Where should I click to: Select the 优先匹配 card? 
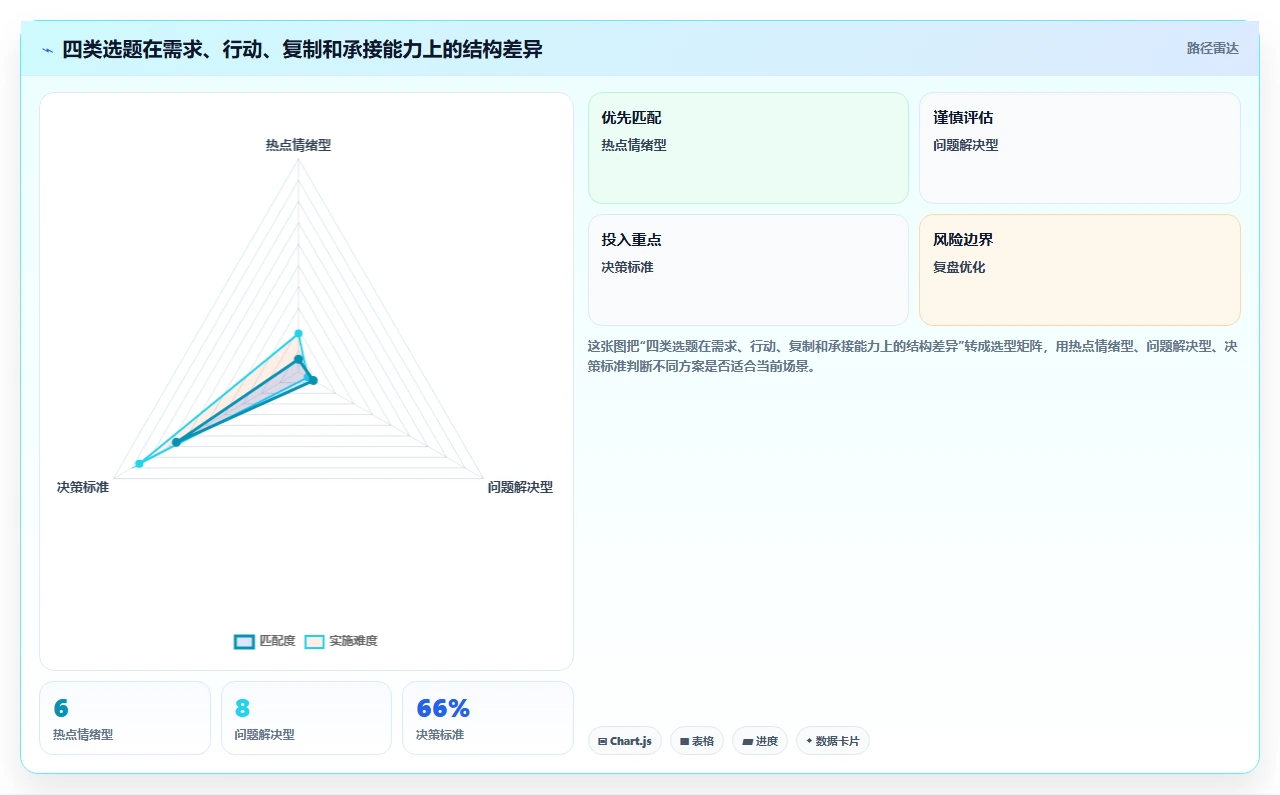[748, 148]
